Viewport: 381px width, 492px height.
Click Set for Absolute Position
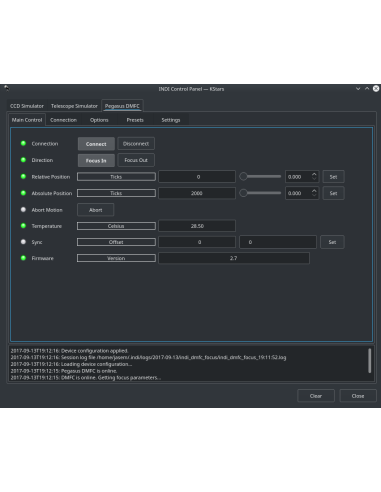click(333, 193)
